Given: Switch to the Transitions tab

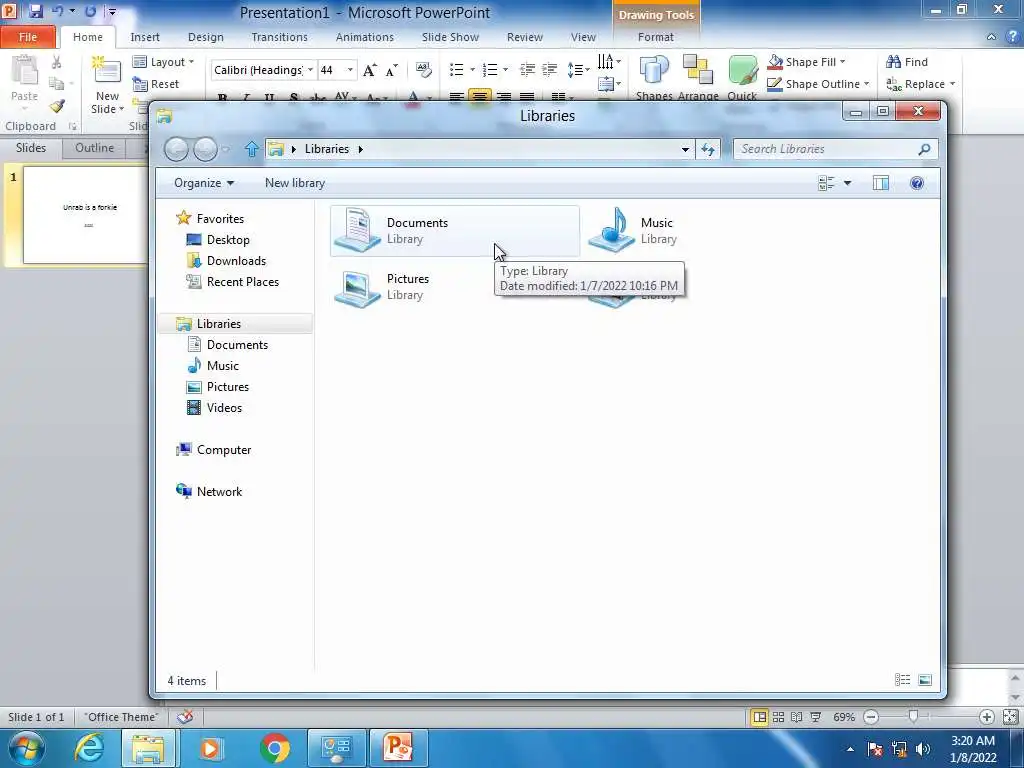Looking at the screenshot, I should (x=280, y=37).
